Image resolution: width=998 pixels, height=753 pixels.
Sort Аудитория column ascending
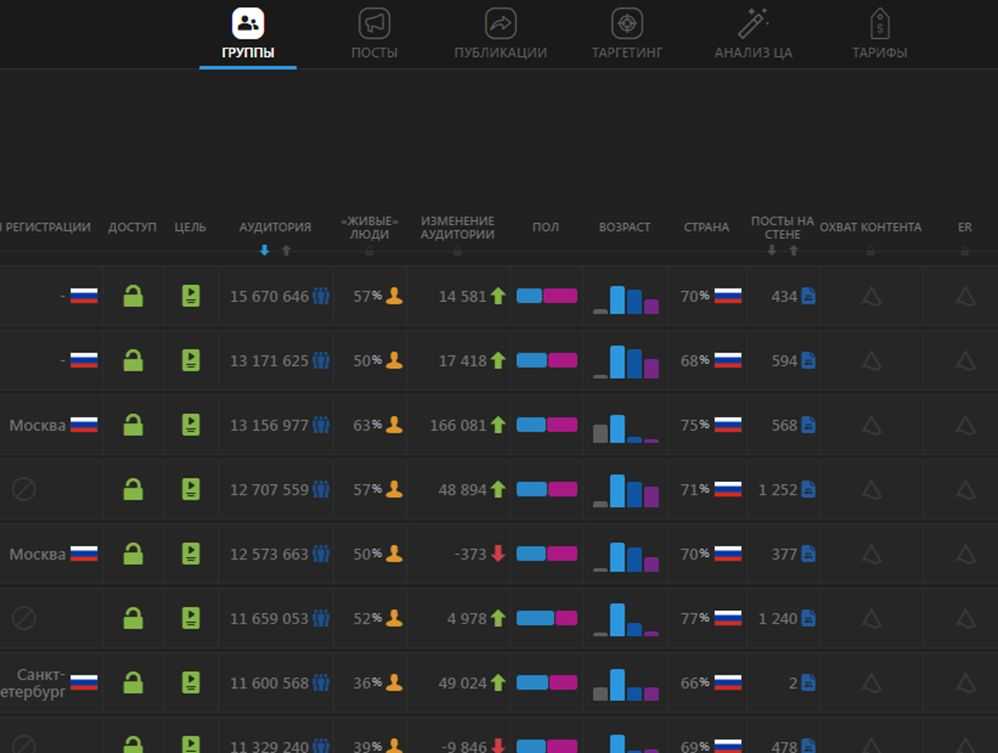click(x=287, y=251)
